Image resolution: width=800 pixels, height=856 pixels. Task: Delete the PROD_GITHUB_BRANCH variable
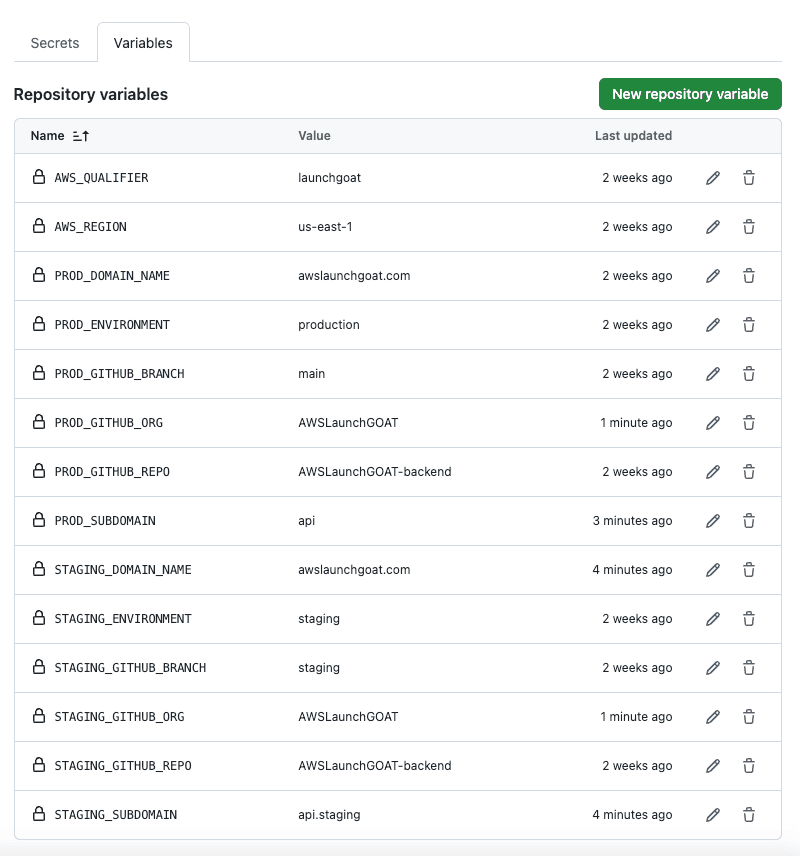tap(749, 374)
